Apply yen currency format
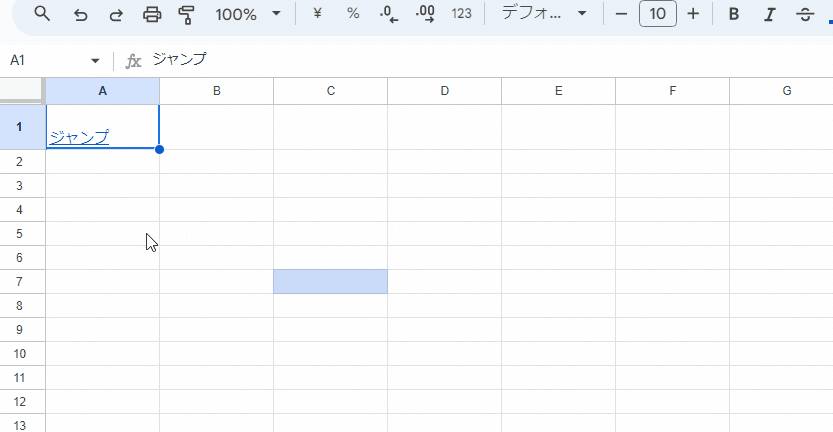This screenshot has width=833, height=432. pyautogui.click(x=317, y=14)
